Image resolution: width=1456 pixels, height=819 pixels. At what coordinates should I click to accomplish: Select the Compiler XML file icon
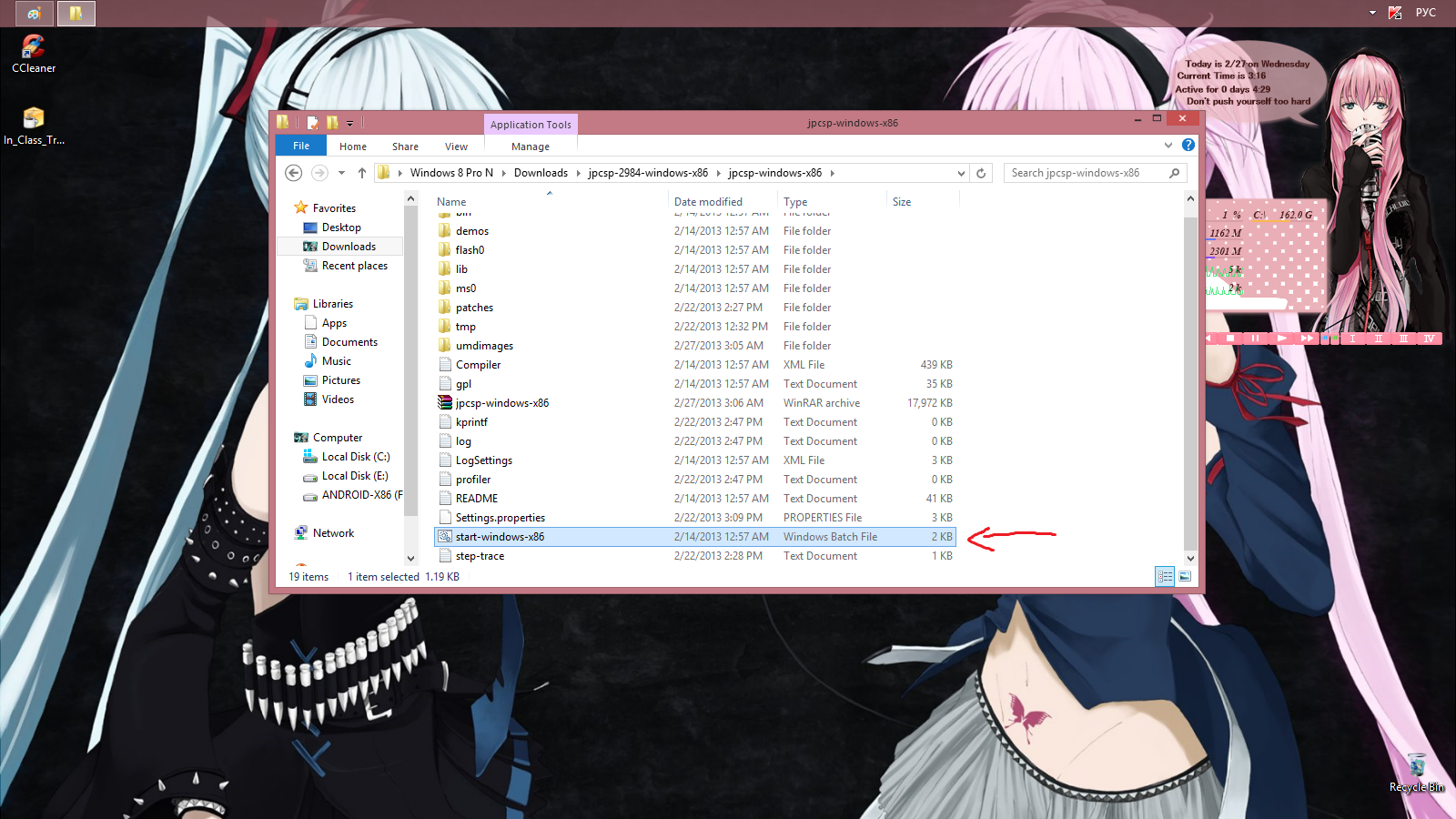point(445,365)
